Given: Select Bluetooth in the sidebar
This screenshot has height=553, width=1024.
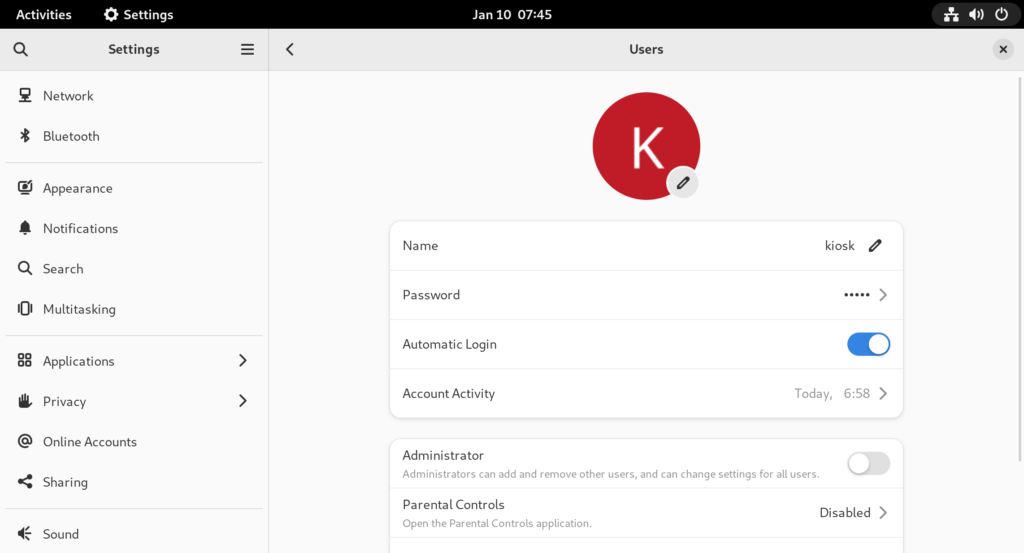Looking at the screenshot, I should (x=71, y=136).
